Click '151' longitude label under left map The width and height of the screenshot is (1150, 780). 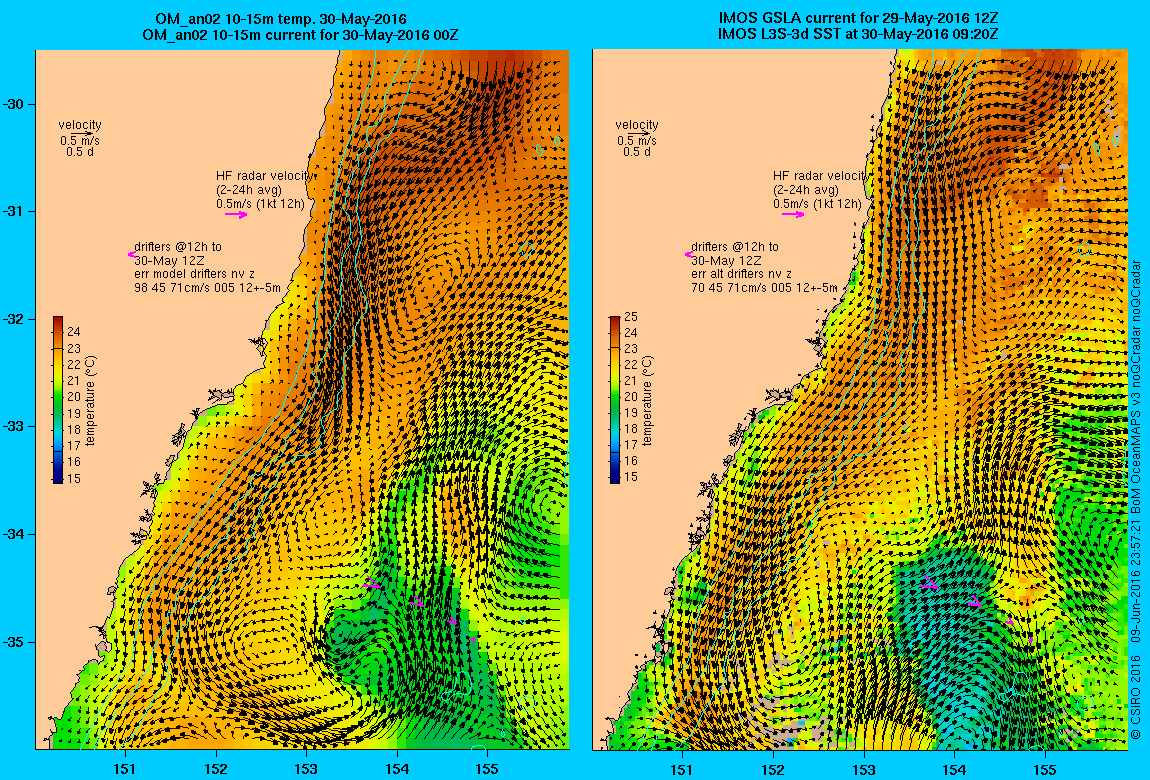[125, 769]
